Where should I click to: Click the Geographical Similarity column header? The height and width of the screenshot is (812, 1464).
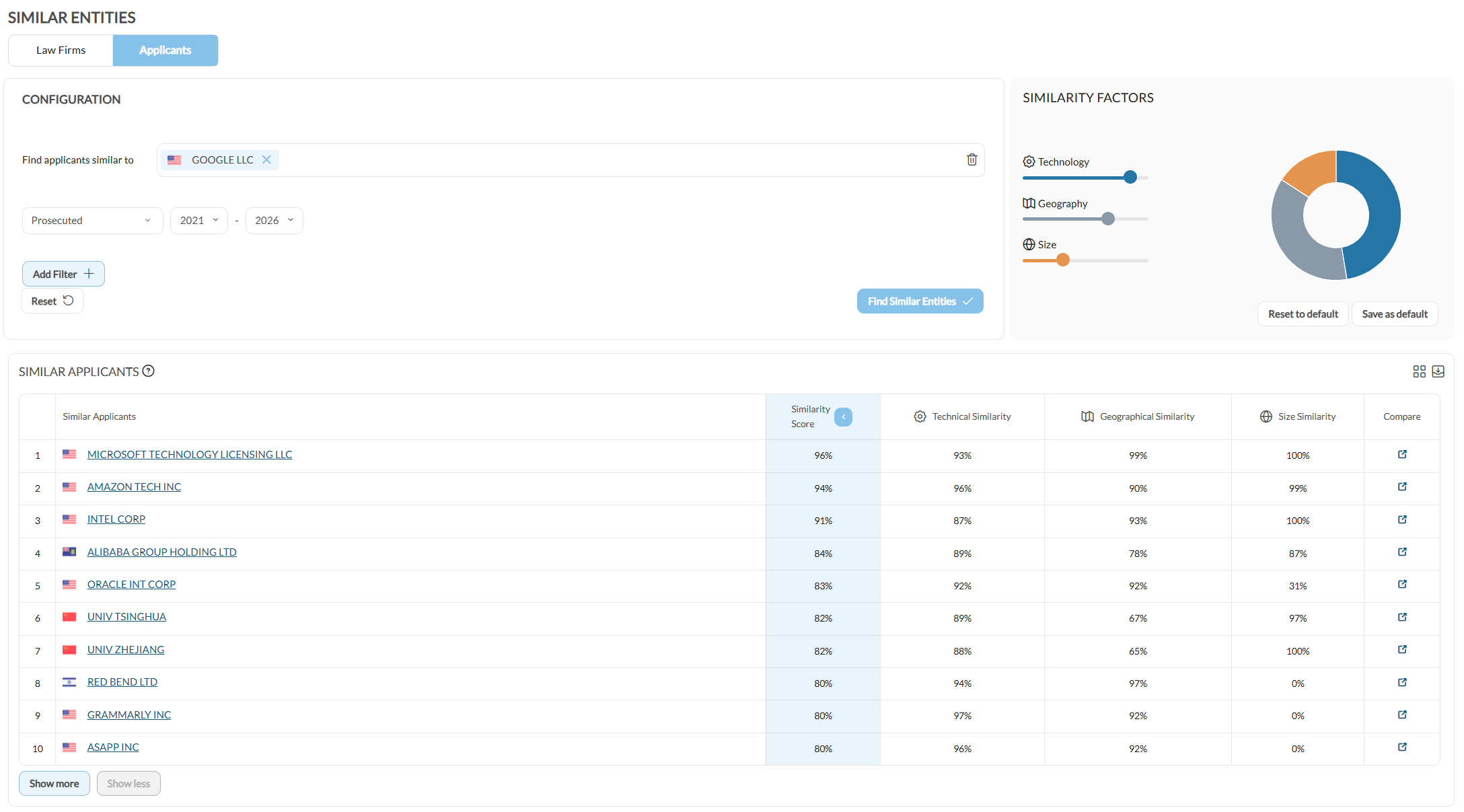point(1138,416)
